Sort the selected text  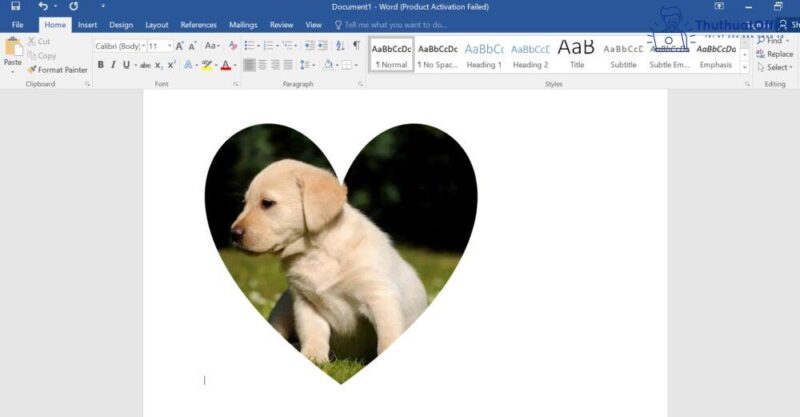(x=340, y=45)
